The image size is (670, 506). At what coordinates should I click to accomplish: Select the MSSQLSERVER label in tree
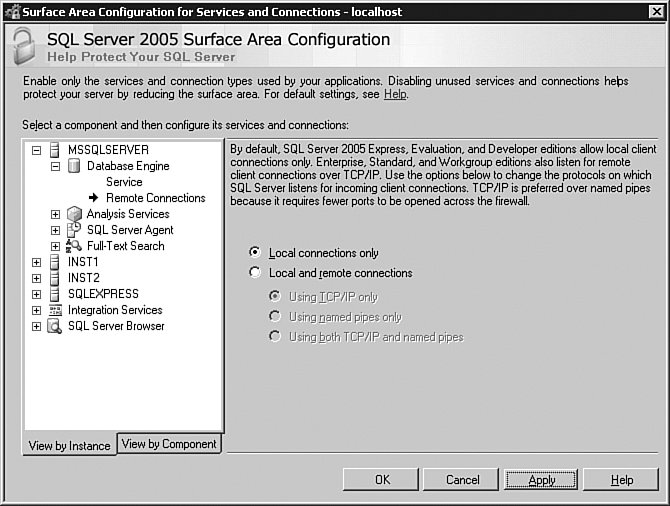click(109, 150)
